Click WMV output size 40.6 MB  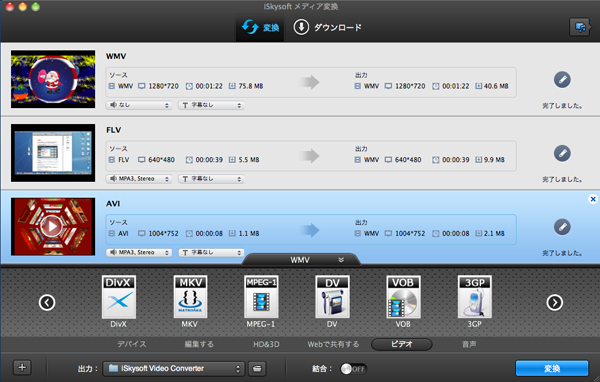[496, 86]
